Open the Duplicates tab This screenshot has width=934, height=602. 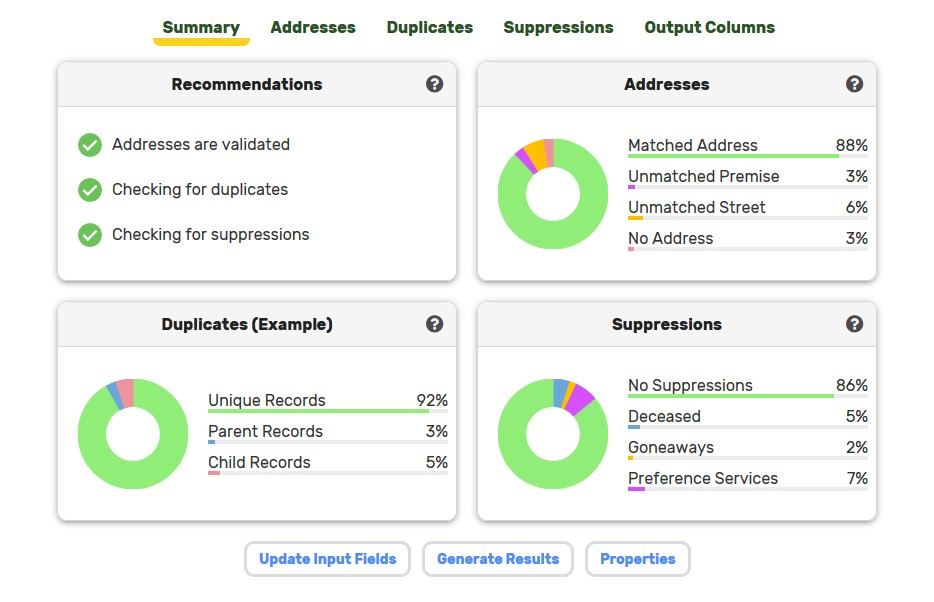(x=429, y=27)
